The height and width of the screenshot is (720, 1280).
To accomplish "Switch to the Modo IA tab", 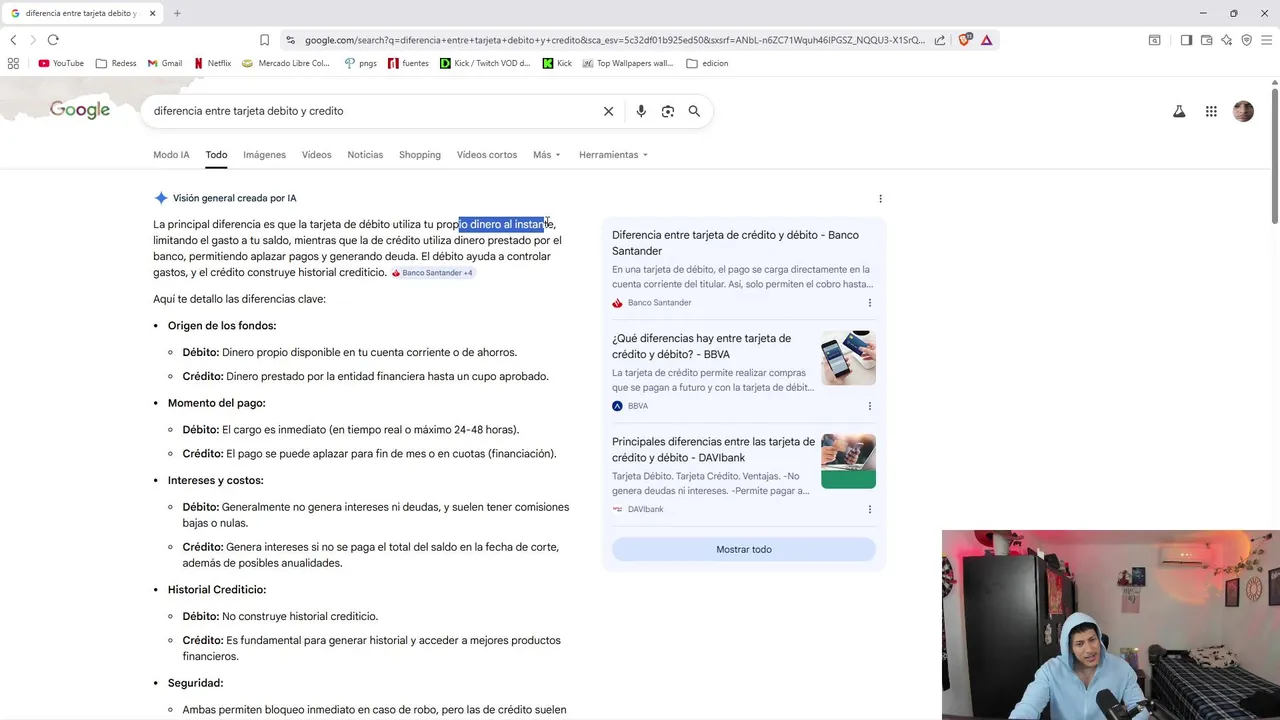I will point(171,155).
